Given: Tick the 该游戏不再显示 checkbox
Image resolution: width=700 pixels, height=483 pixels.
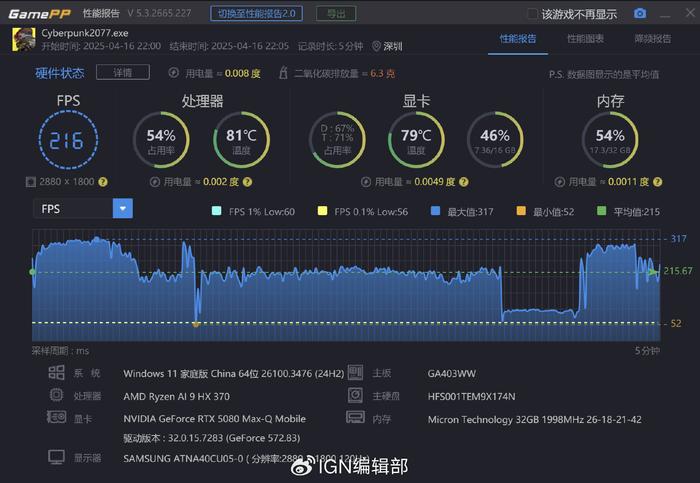Looking at the screenshot, I should coord(532,14).
